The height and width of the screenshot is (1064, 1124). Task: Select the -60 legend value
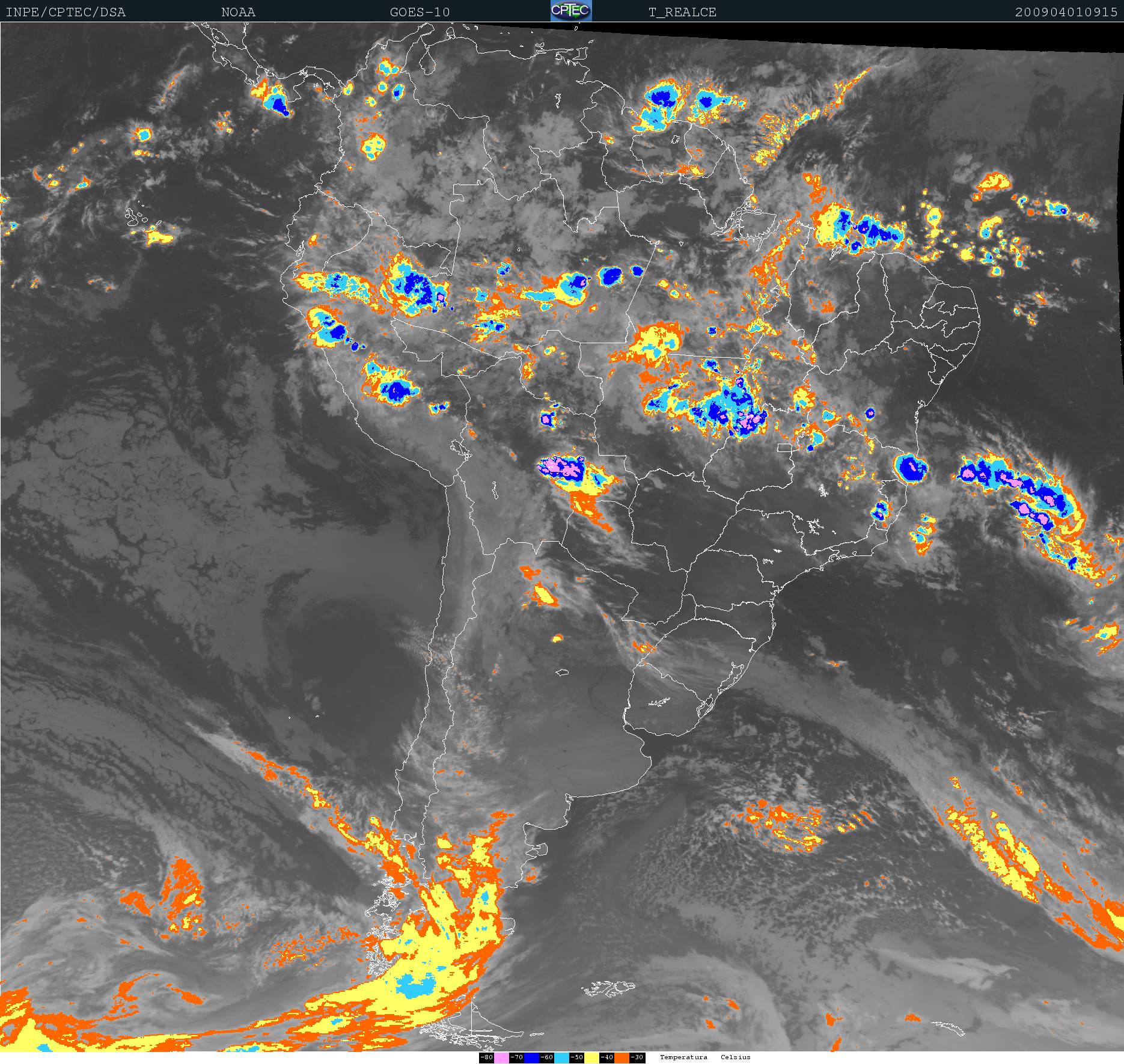click(546, 1057)
